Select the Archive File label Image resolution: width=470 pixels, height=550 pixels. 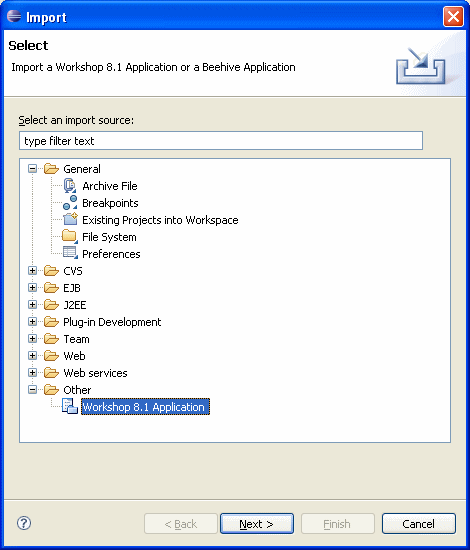[110, 186]
